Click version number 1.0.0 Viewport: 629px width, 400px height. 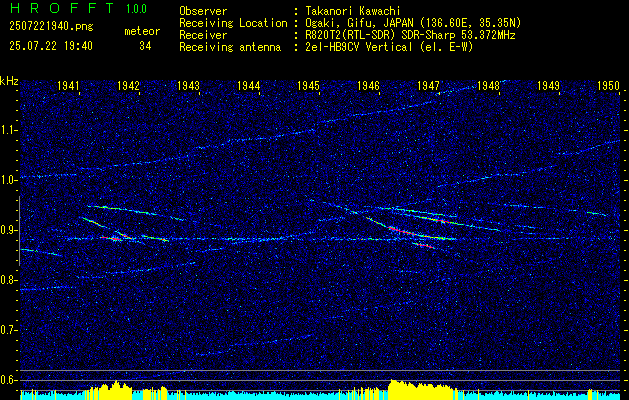[x=136, y=9]
